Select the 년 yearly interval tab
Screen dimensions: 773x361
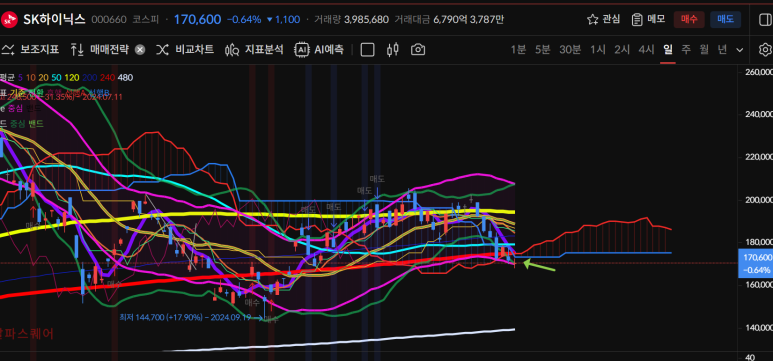tap(722, 49)
